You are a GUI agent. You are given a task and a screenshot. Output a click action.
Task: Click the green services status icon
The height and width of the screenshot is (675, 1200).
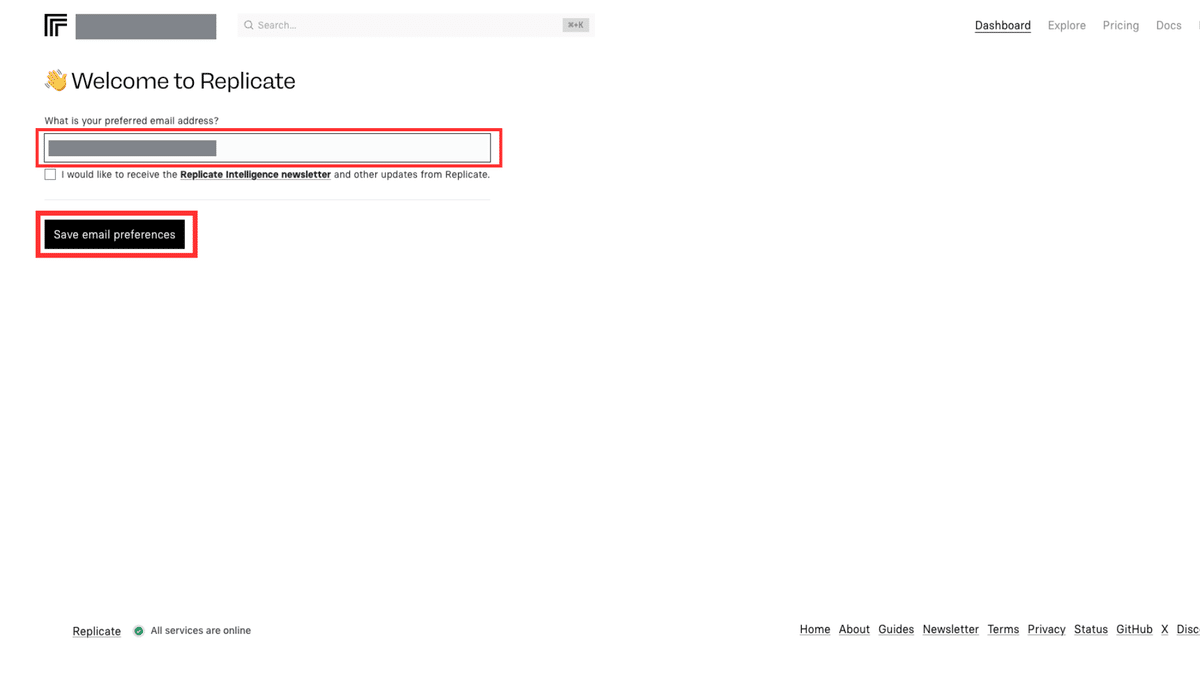[x=139, y=631]
